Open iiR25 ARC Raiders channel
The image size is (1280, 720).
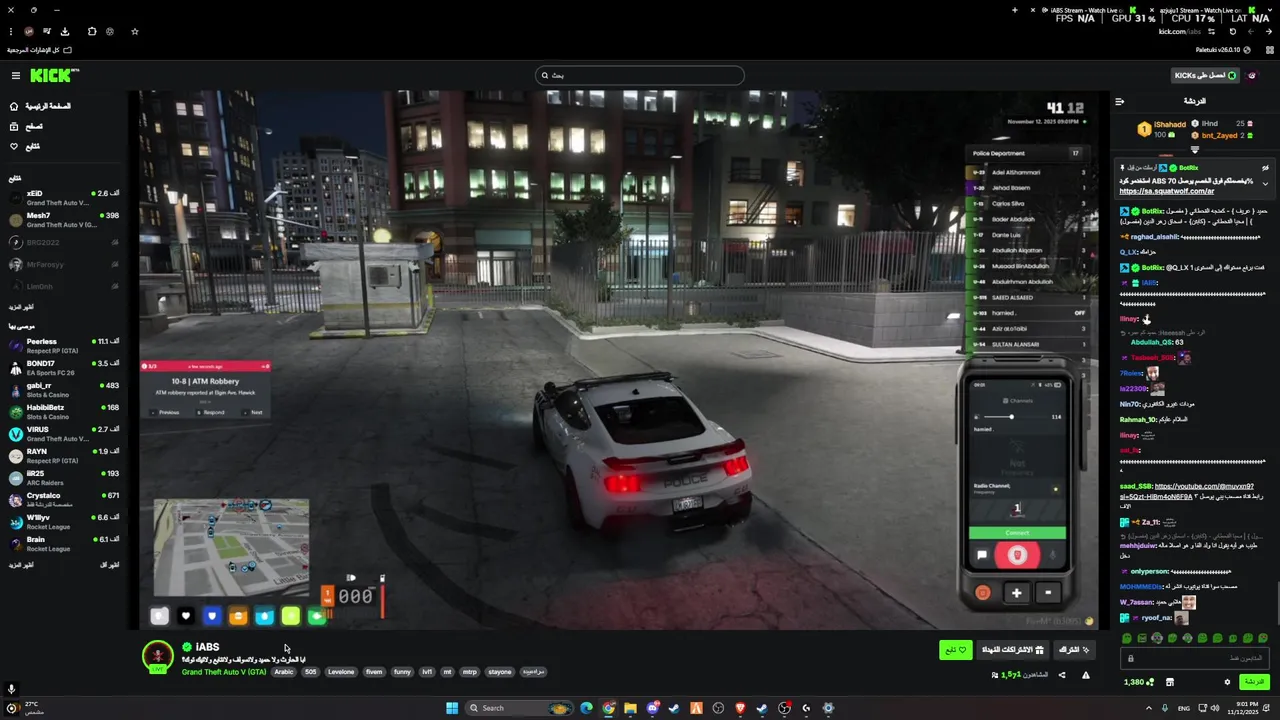pos(64,477)
